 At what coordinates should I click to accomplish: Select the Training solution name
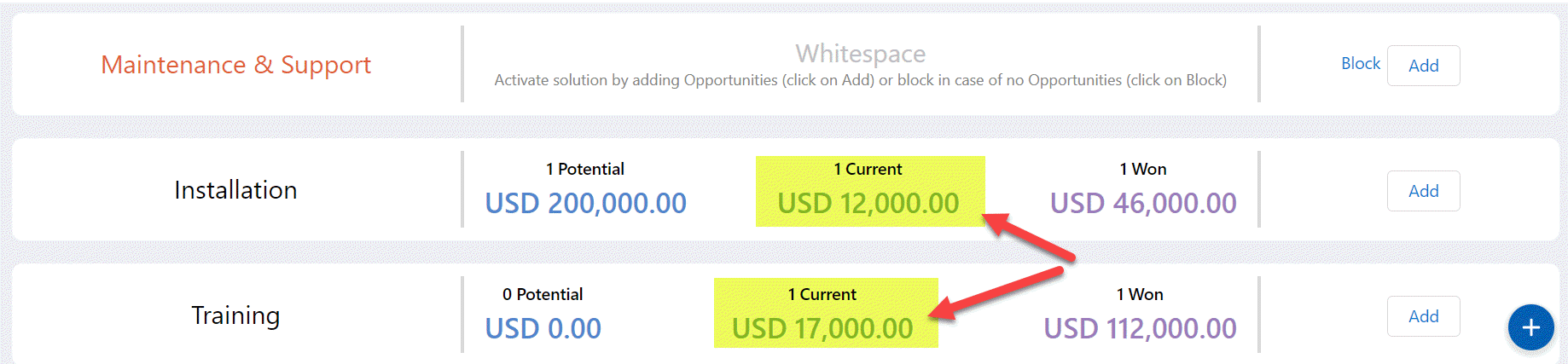point(235,315)
